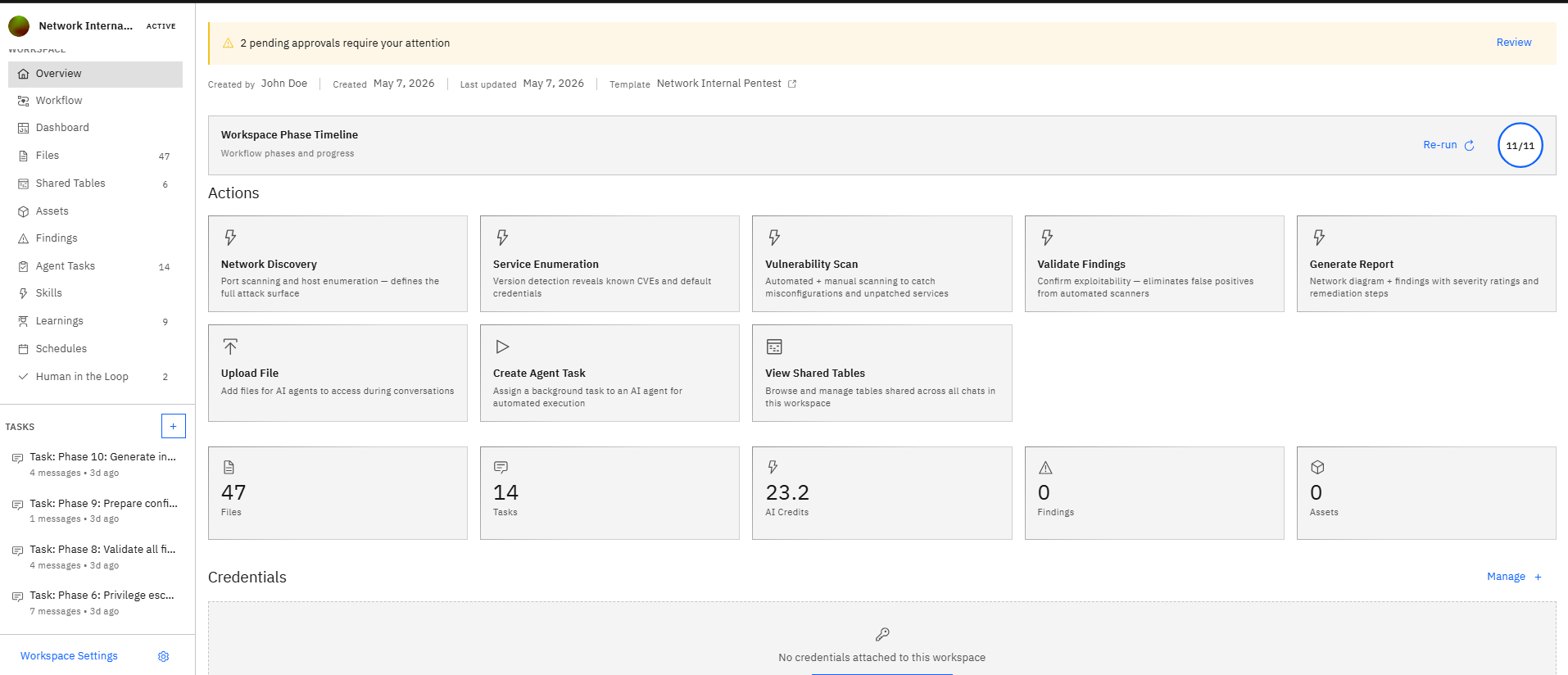
Task: Click the AI Credits lightning icon
Action: tap(773, 467)
